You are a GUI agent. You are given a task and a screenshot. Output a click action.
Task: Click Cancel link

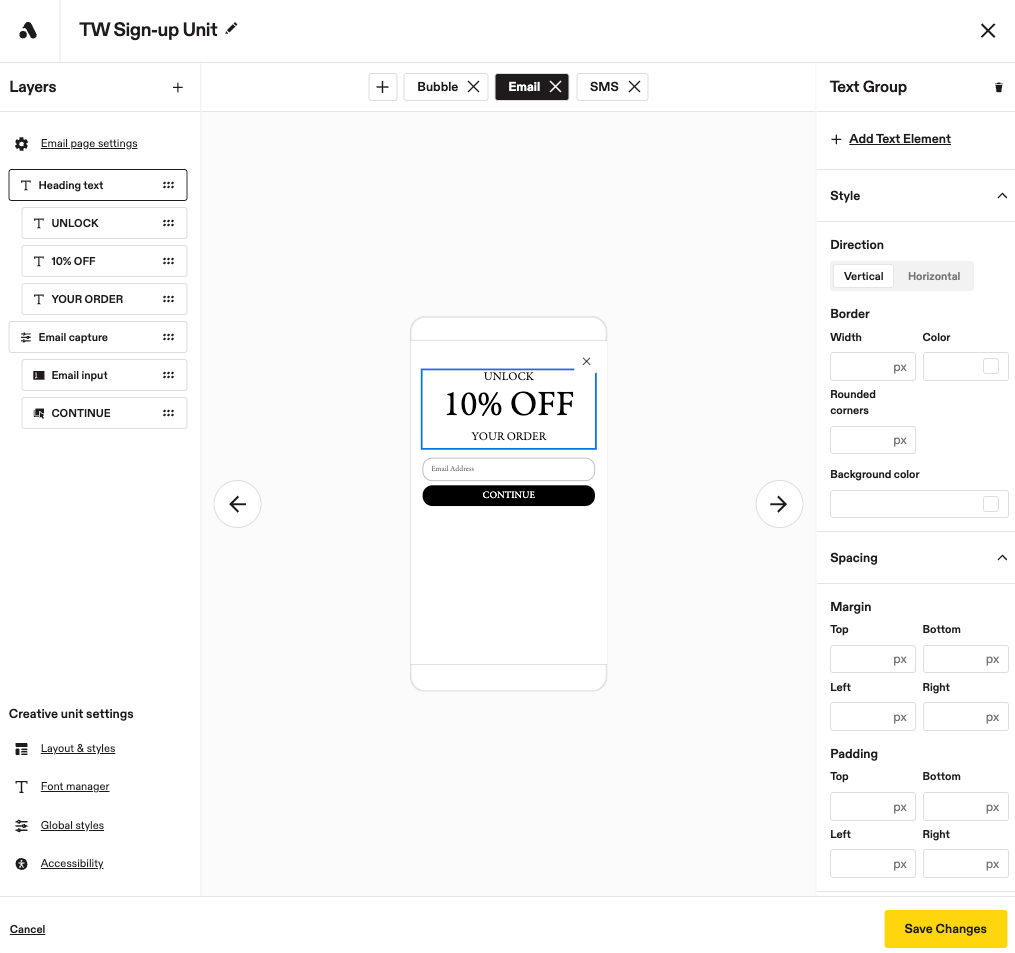click(27, 930)
